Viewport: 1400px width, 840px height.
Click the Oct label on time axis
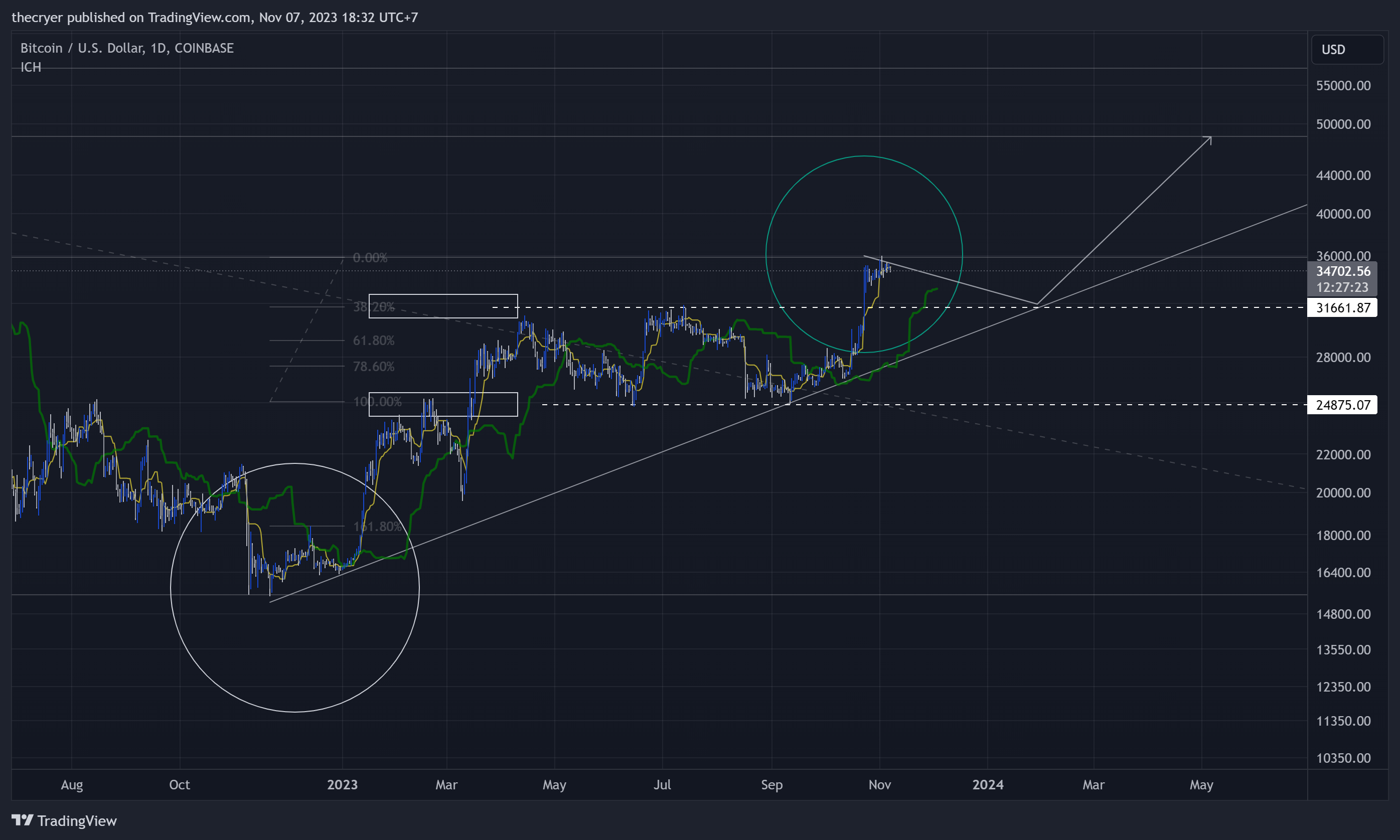[180, 785]
